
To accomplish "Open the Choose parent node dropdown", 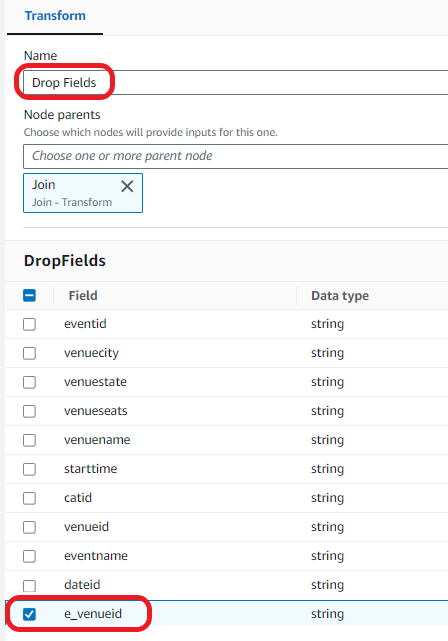I will pos(235,156).
